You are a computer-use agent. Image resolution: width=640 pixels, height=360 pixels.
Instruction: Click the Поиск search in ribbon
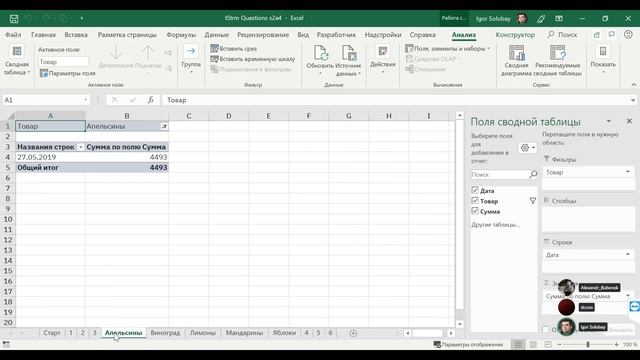click(x=562, y=35)
